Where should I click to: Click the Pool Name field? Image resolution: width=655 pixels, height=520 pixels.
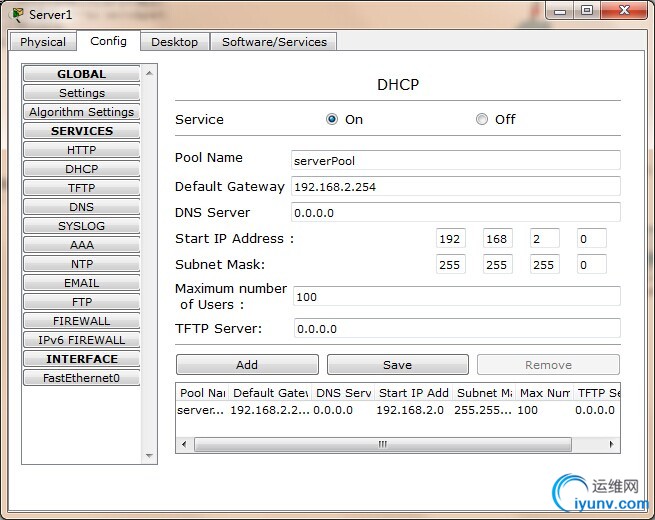point(455,160)
